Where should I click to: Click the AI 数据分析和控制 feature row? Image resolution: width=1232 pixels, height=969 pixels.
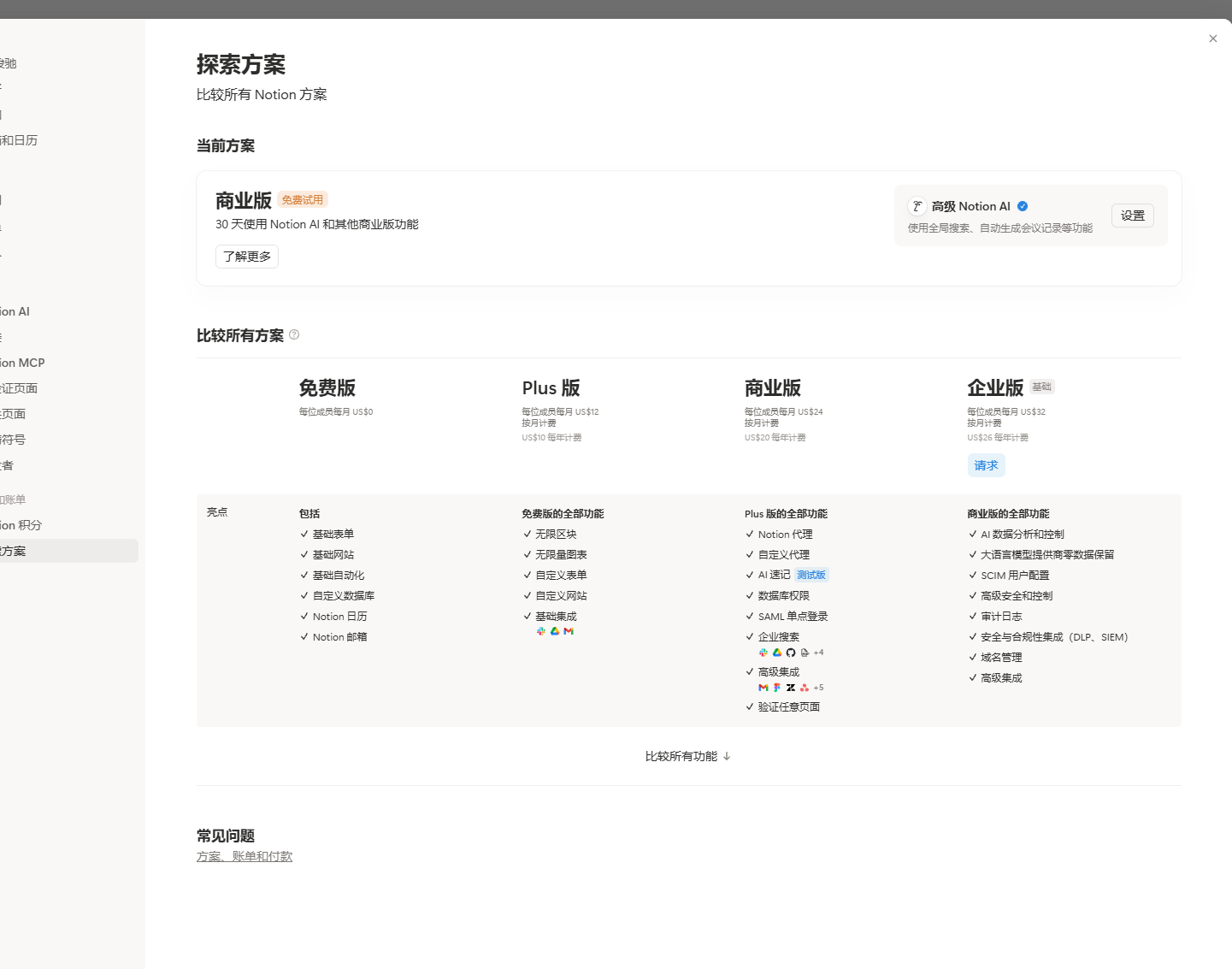pos(1016,534)
